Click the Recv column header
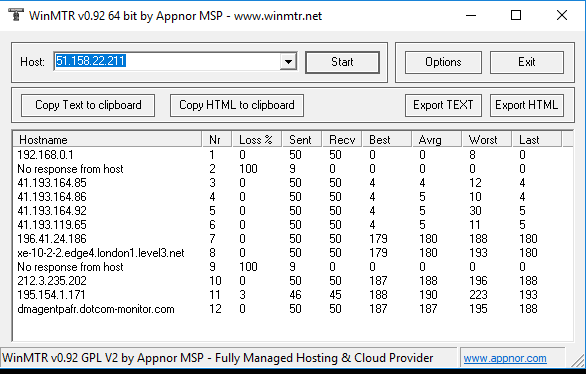 (342, 140)
